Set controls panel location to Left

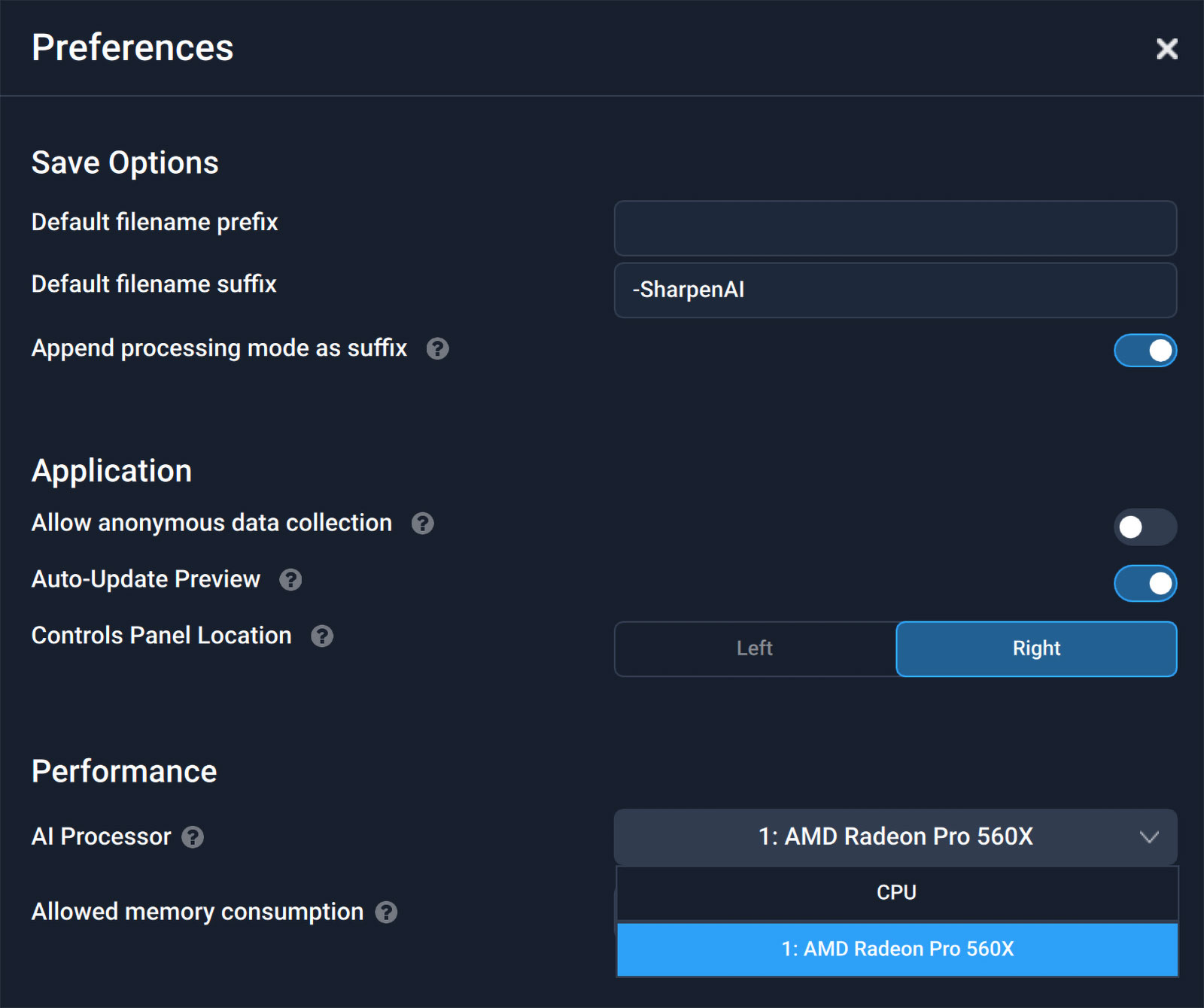pos(755,648)
